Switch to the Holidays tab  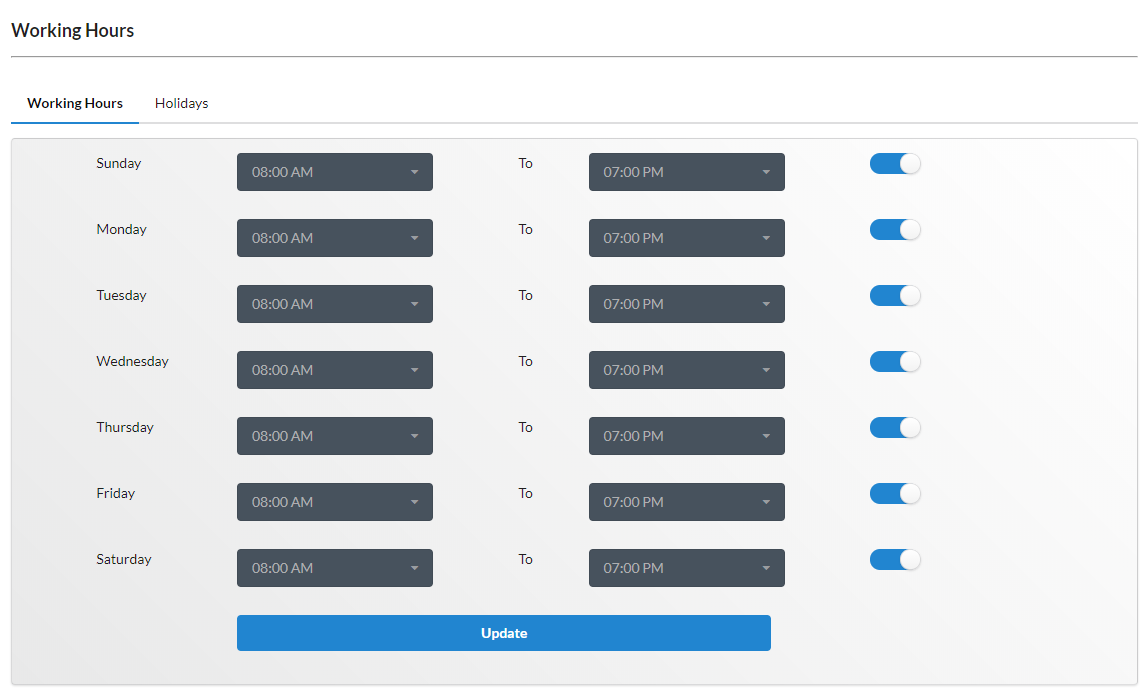point(181,103)
